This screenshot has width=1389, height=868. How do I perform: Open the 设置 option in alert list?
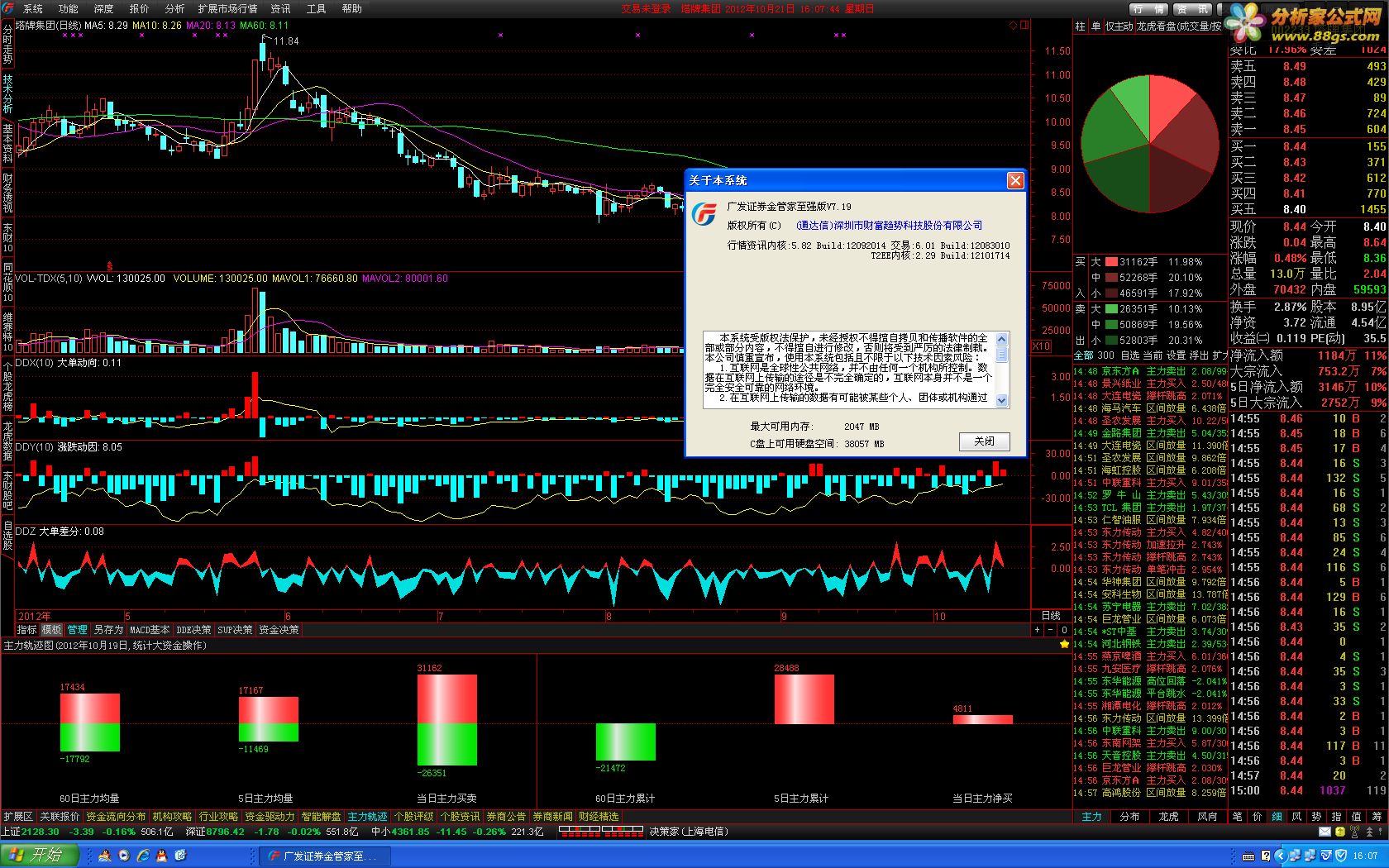(x=1176, y=355)
